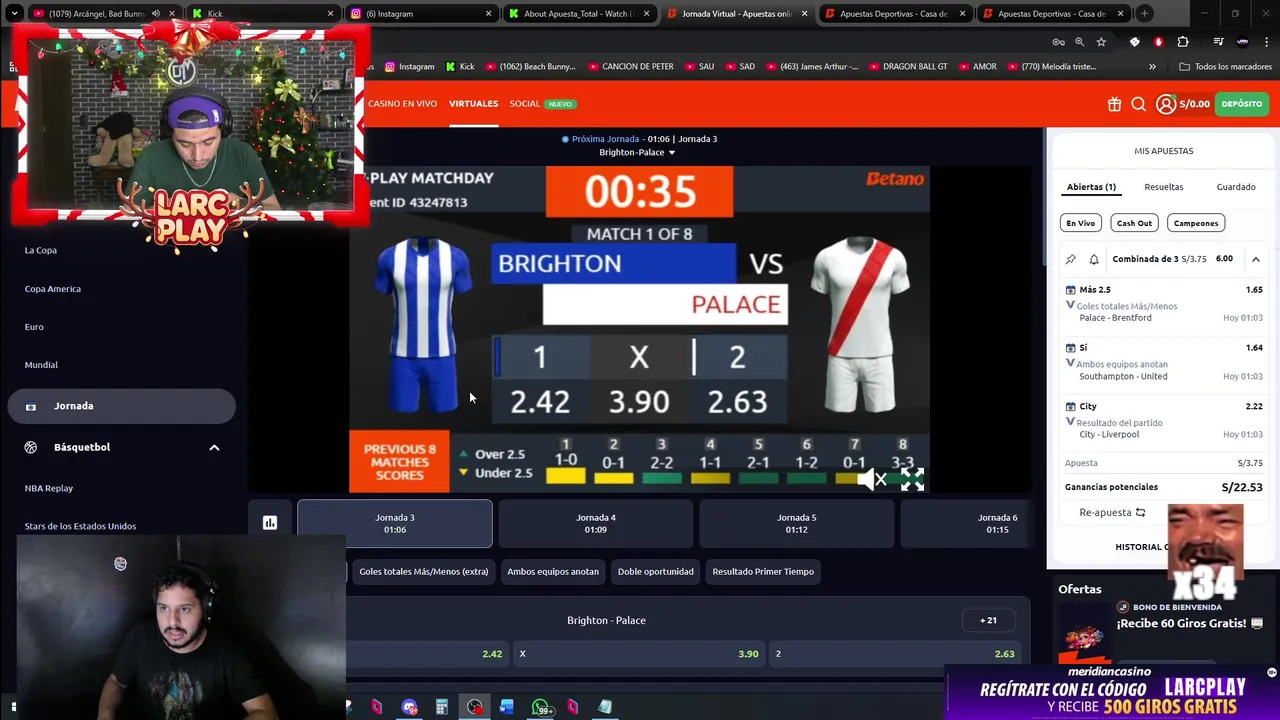The width and height of the screenshot is (1280, 720).
Task: Open the browser zoom magnifier icon
Action: tap(1079, 42)
